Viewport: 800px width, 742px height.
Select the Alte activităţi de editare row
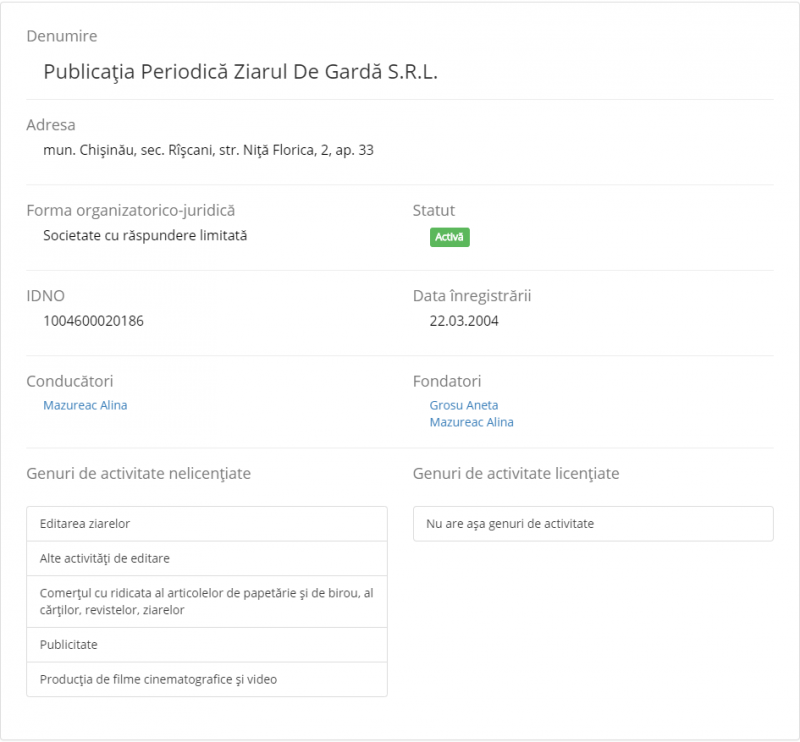(x=207, y=559)
